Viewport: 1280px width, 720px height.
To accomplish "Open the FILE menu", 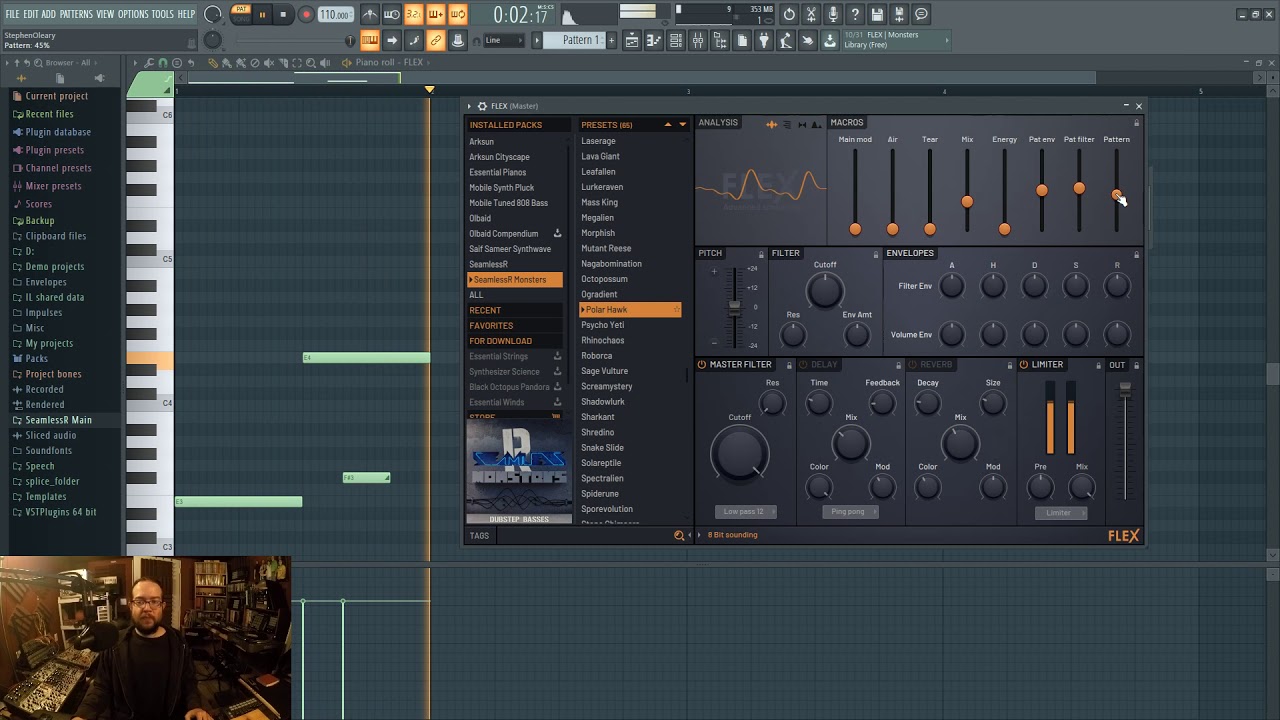I will pyautogui.click(x=12, y=14).
